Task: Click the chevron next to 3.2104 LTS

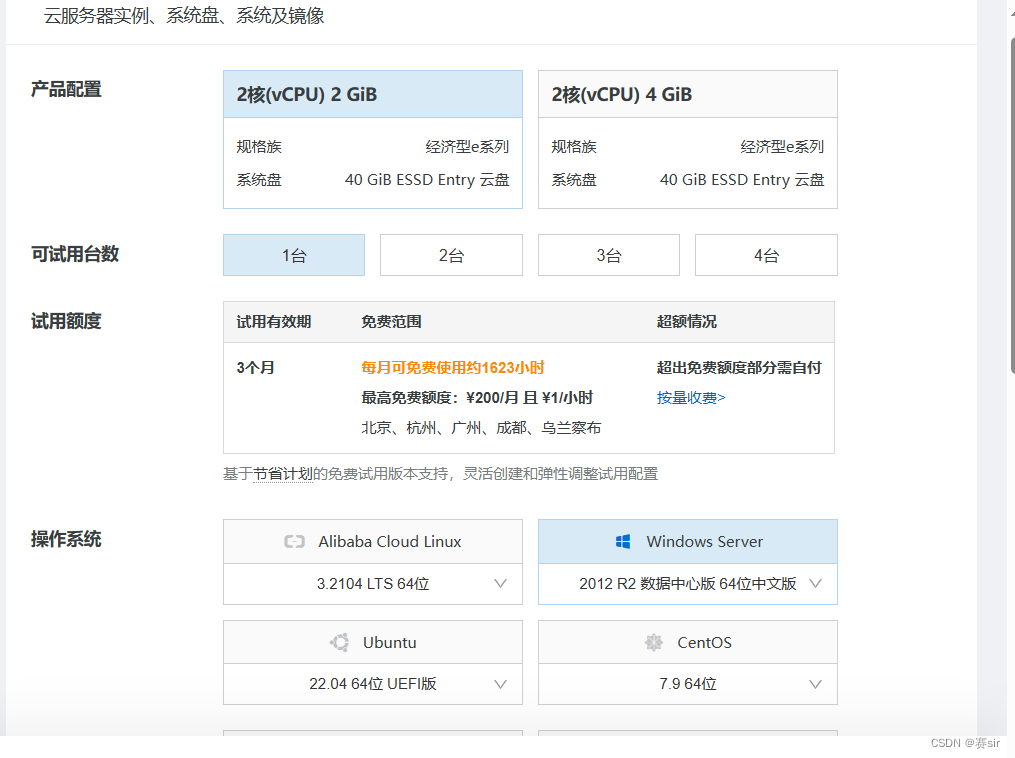Action: pos(500,584)
